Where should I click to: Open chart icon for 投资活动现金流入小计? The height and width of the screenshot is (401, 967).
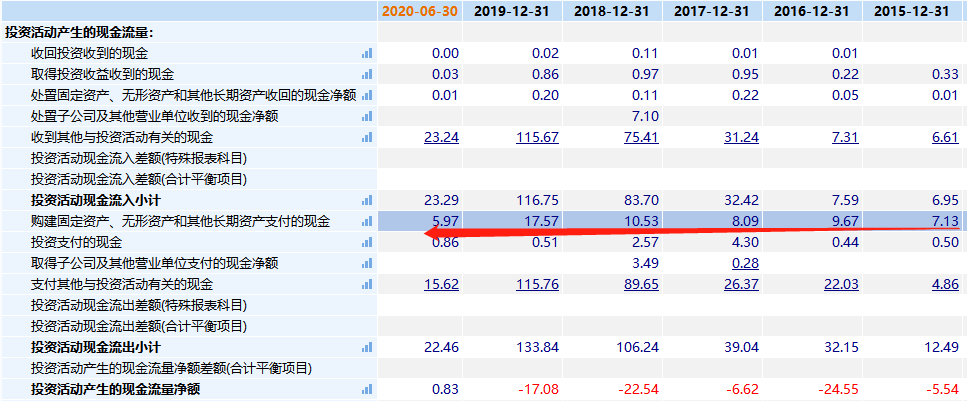pyautogui.click(x=367, y=200)
